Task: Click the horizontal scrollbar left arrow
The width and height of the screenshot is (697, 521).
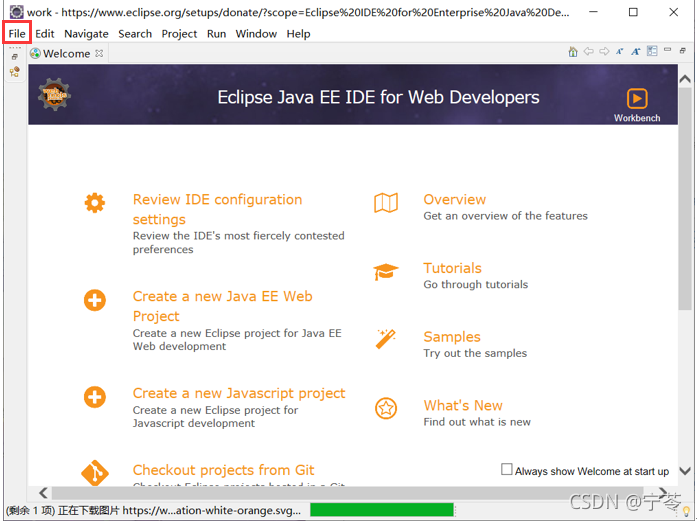Action: pyautogui.click(x=43, y=493)
